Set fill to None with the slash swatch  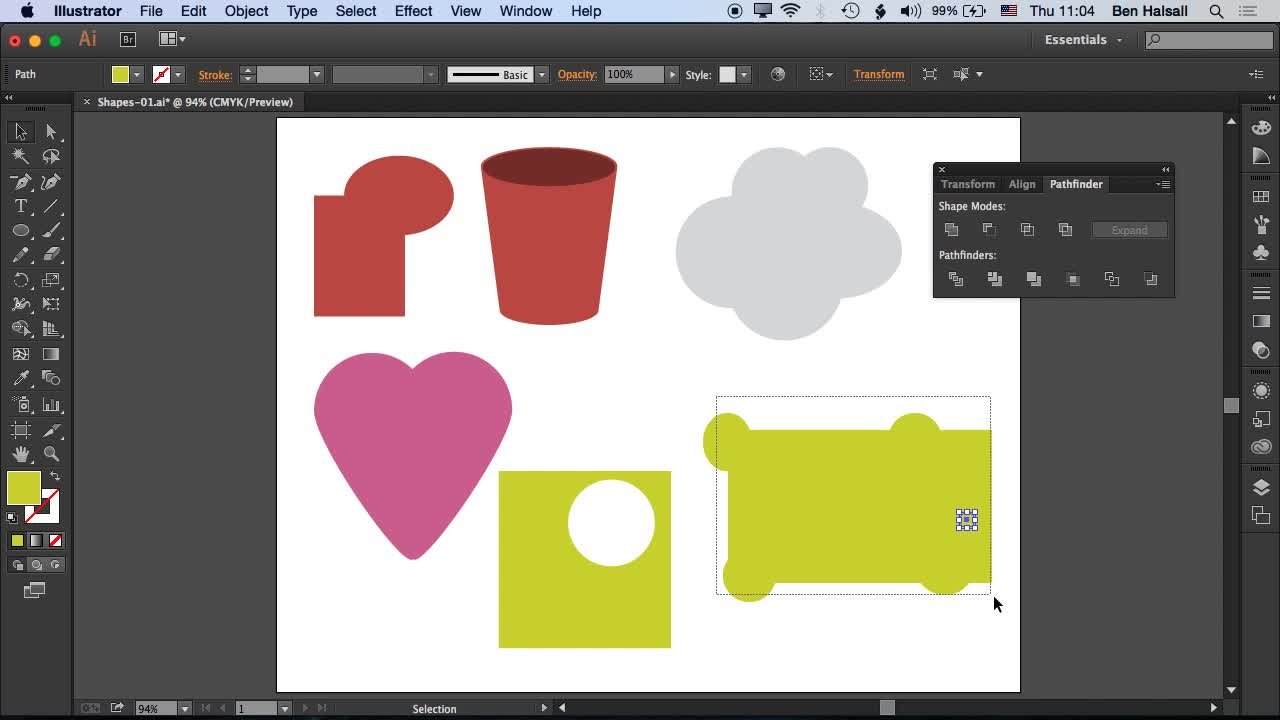(x=54, y=540)
